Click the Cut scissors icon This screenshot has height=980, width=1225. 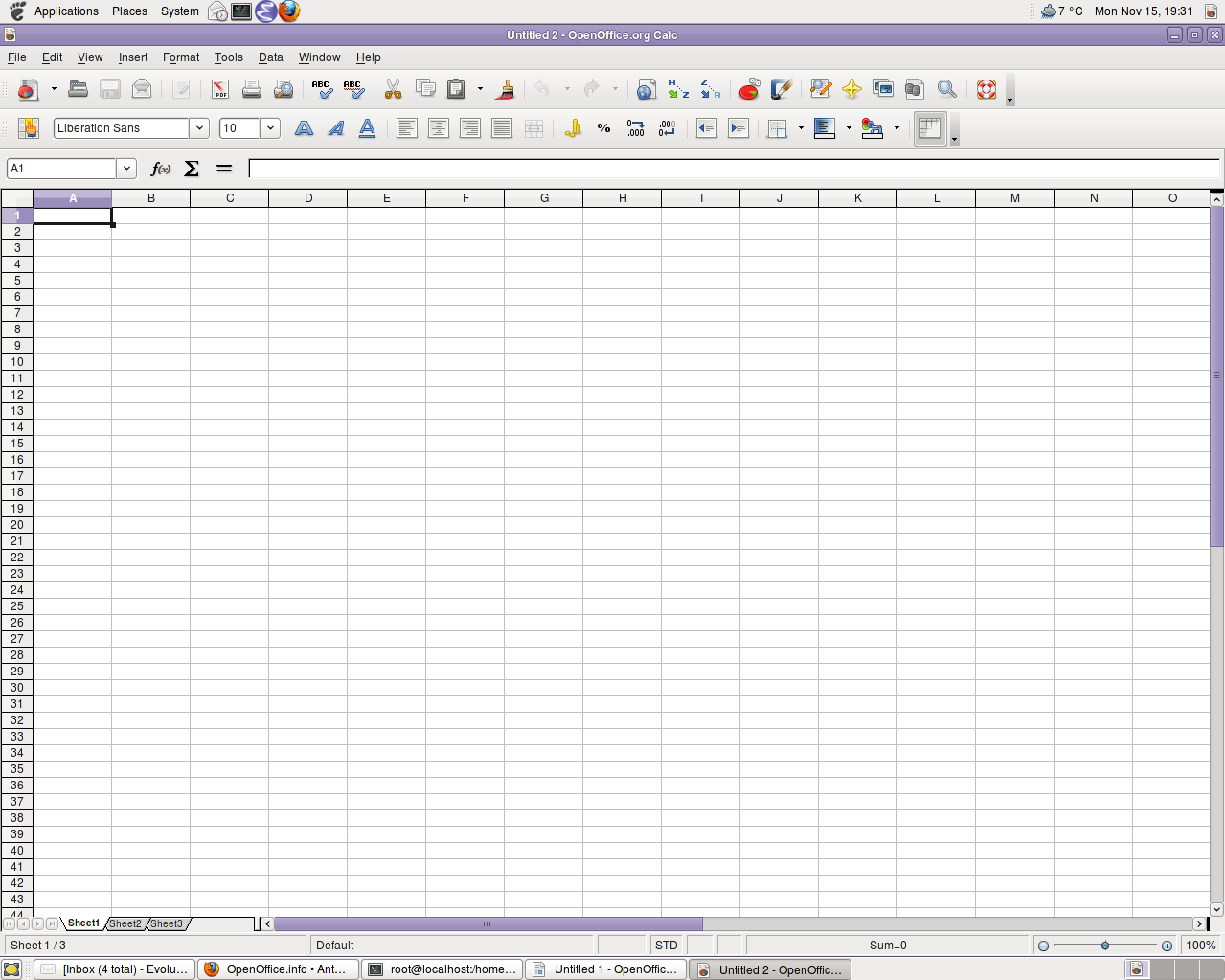tap(393, 89)
